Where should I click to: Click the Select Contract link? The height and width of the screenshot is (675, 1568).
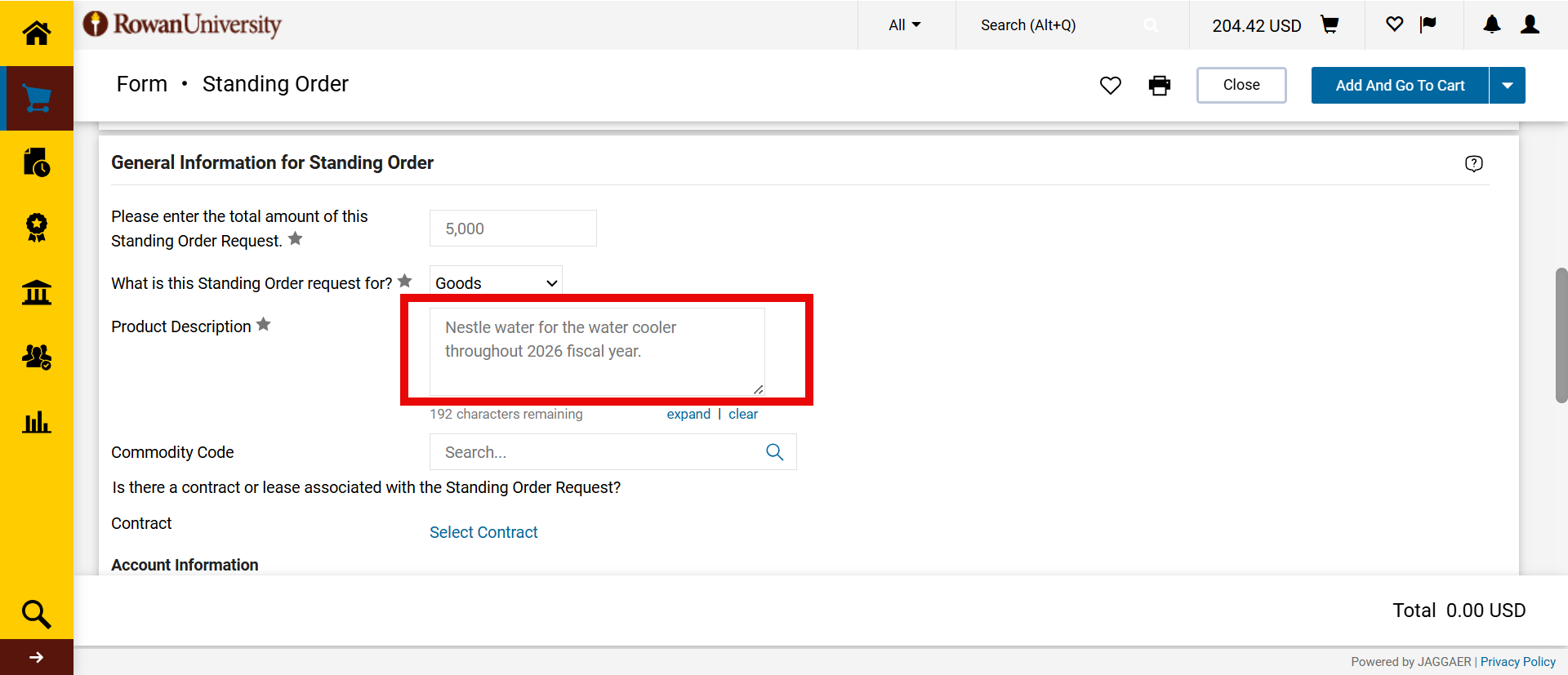coord(483,532)
